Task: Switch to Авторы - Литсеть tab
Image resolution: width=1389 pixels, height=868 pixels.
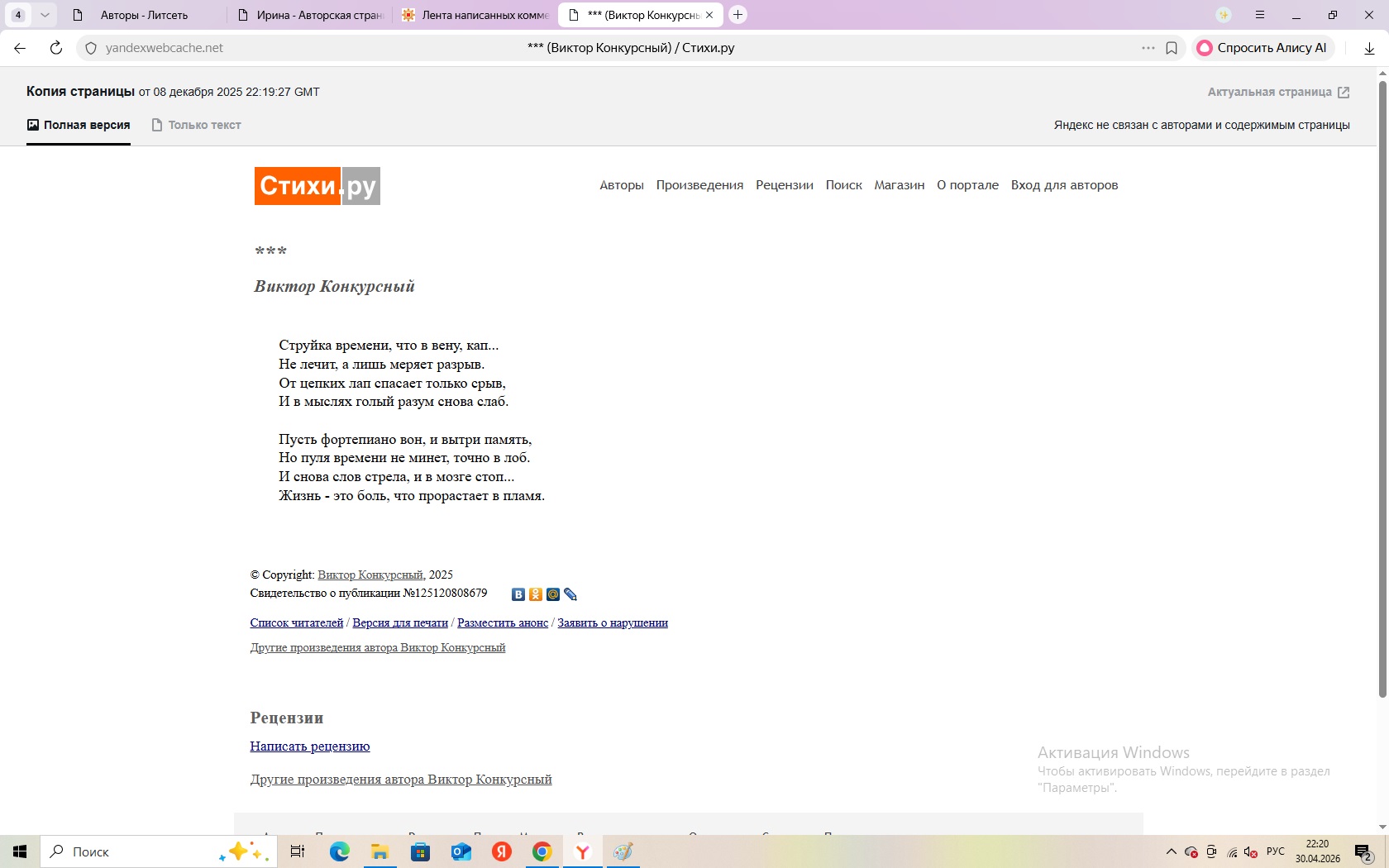Action: point(144,15)
